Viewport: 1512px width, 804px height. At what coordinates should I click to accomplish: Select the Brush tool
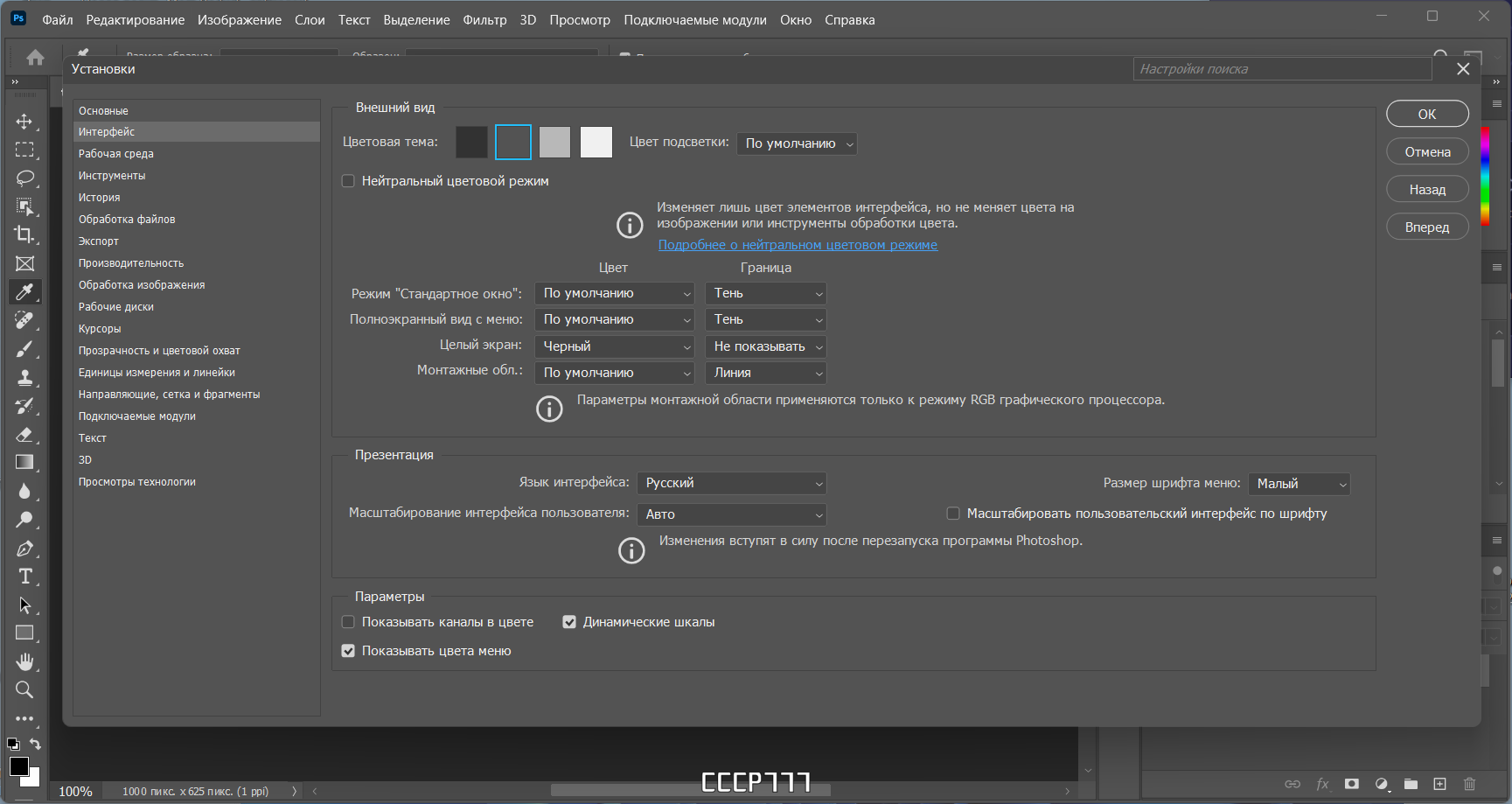[x=24, y=349]
